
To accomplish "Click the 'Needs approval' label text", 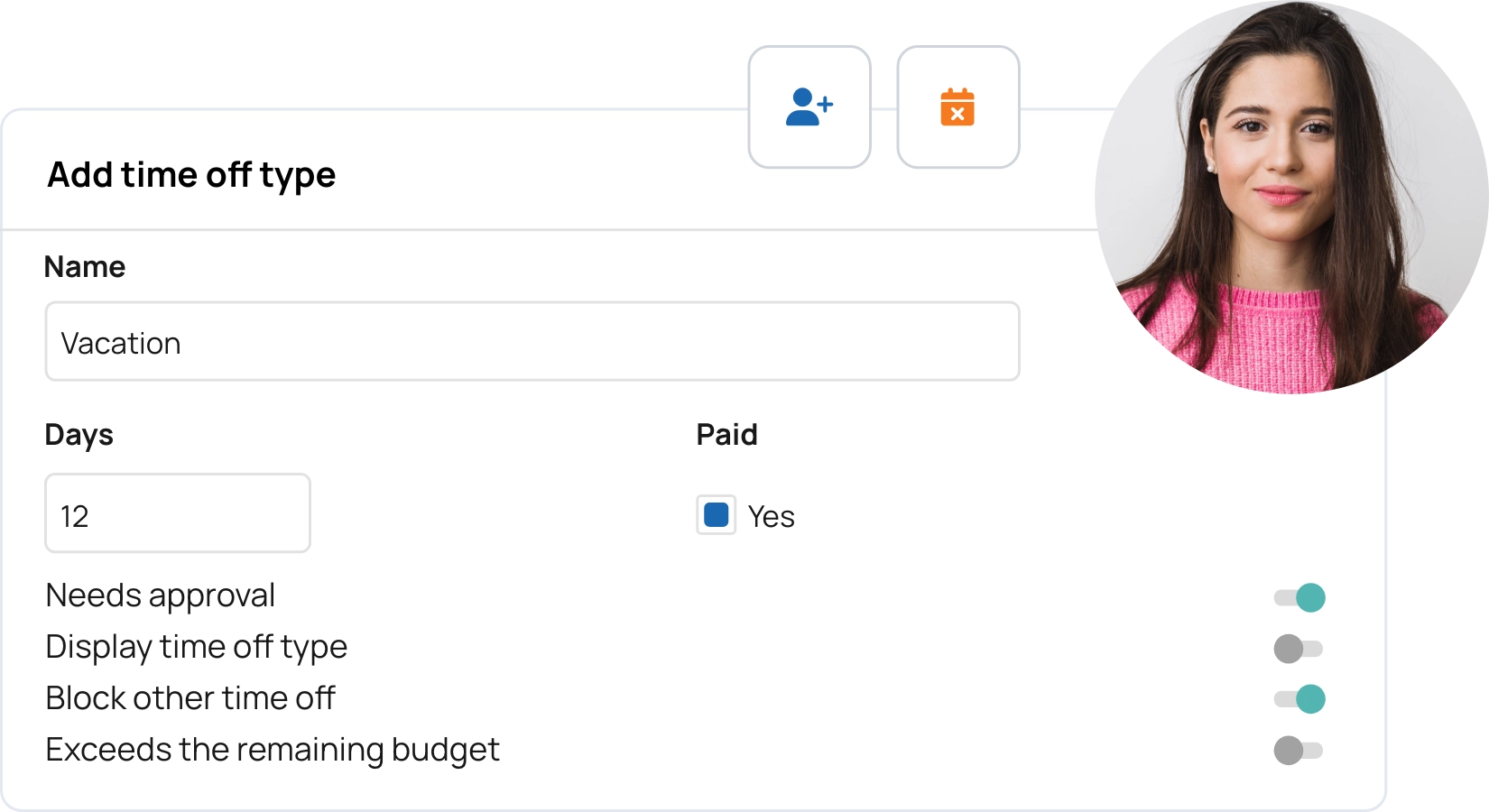I will click(x=161, y=595).
